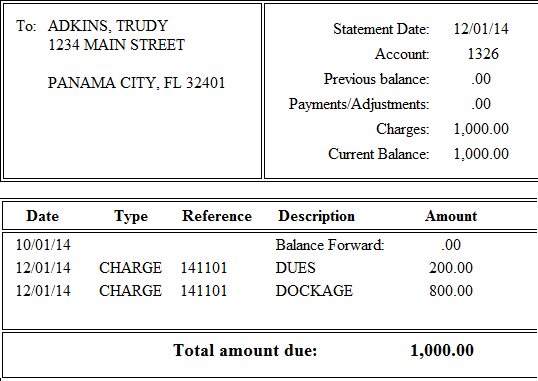
Task: Click the PANAMA CITY, FL 32401 line
Action: click(136, 83)
